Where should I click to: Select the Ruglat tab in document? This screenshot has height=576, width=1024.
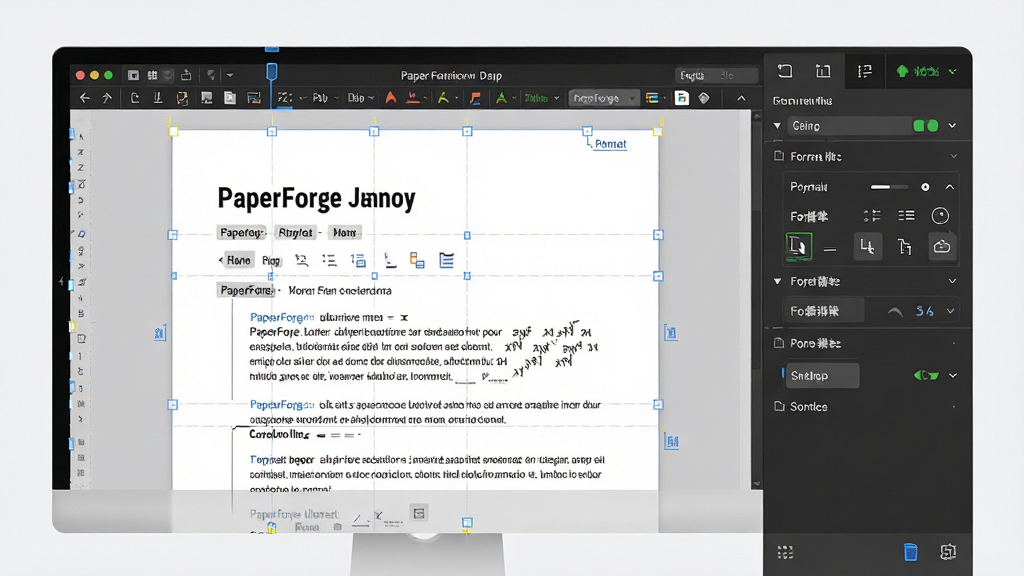point(295,232)
